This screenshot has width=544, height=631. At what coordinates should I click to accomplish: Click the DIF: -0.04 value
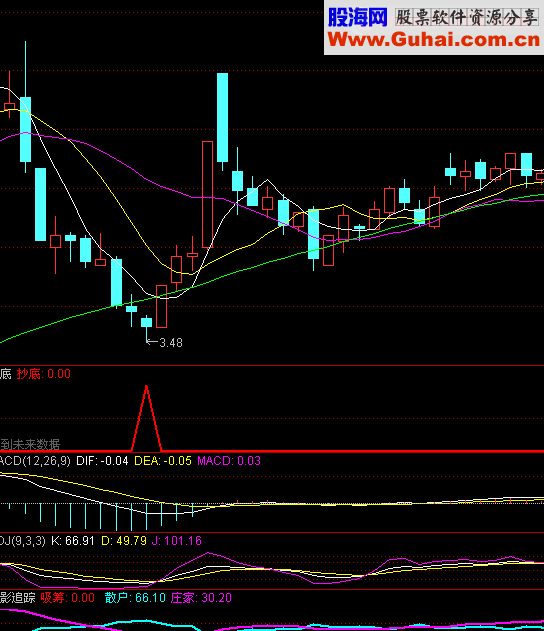coord(102,461)
